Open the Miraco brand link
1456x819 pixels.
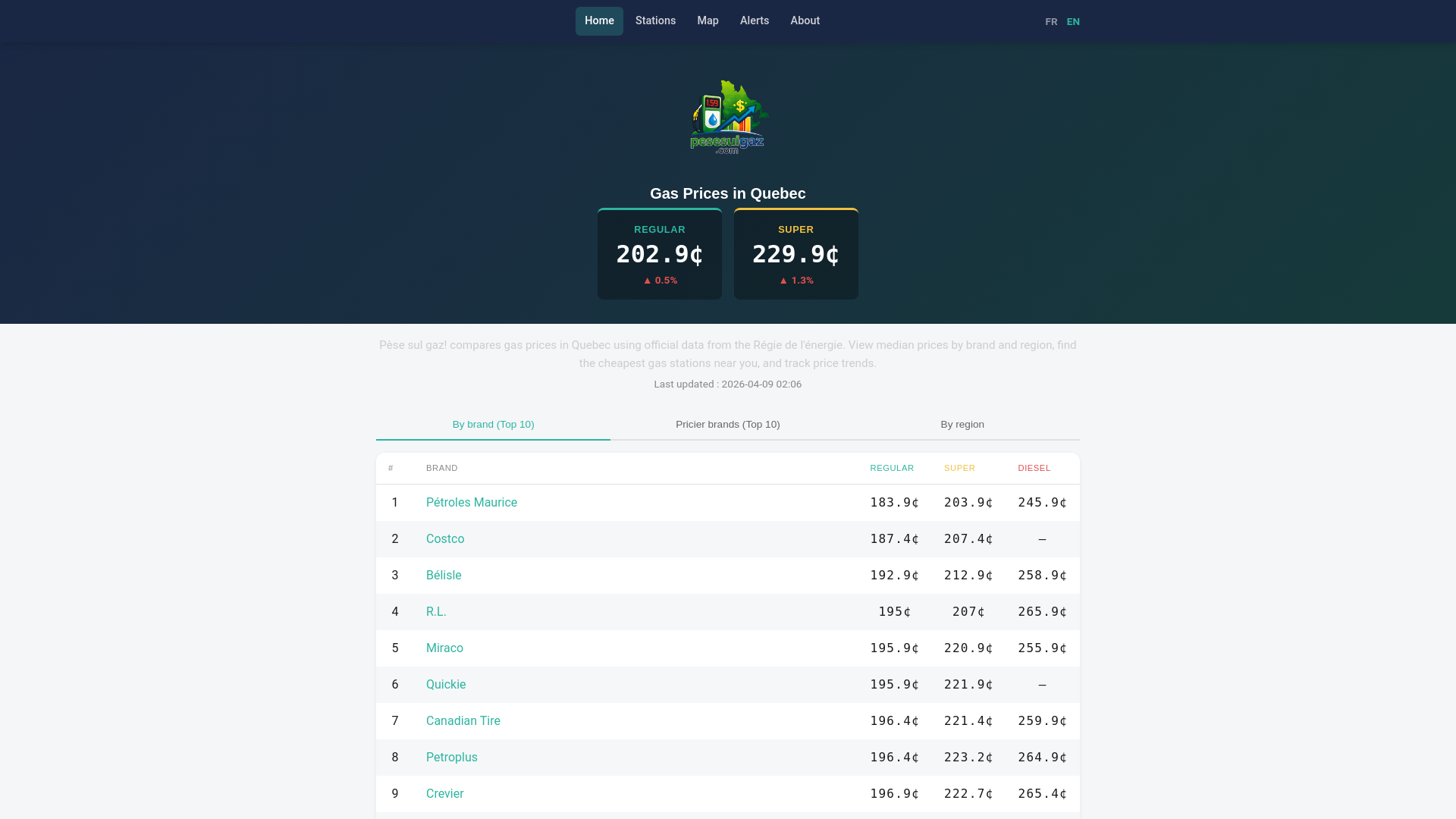tap(444, 648)
